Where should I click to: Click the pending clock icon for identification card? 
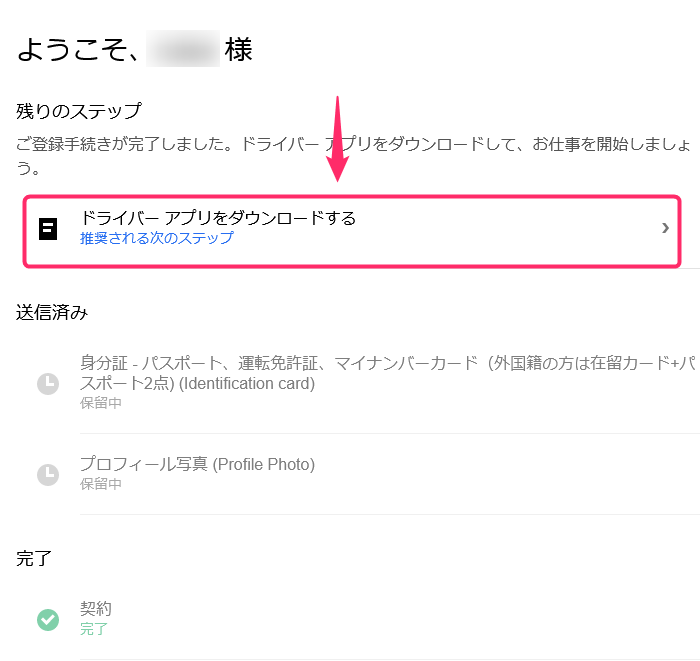(48, 384)
